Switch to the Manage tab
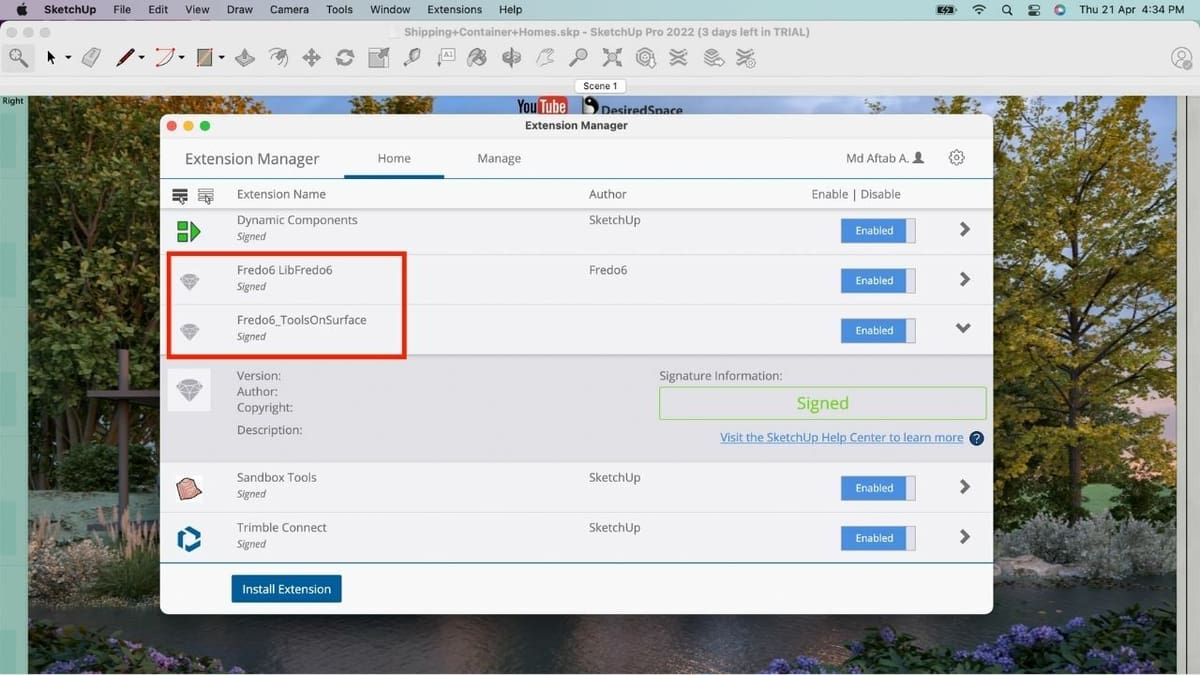The width and height of the screenshot is (1200, 675). pos(499,158)
